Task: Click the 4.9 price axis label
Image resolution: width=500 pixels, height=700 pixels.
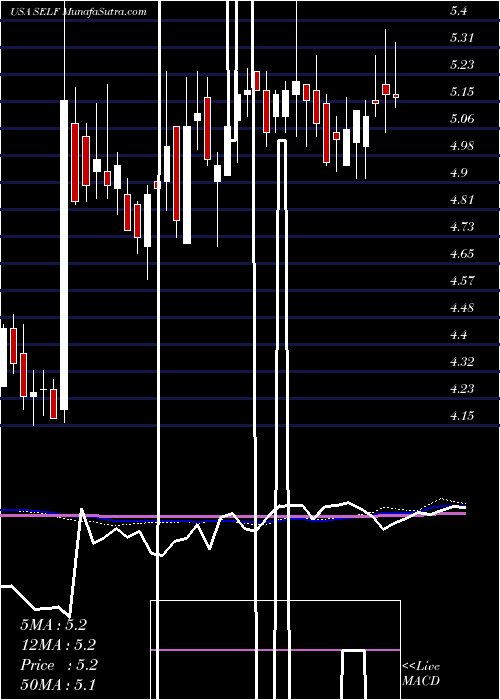Action: [x=458, y=173]
